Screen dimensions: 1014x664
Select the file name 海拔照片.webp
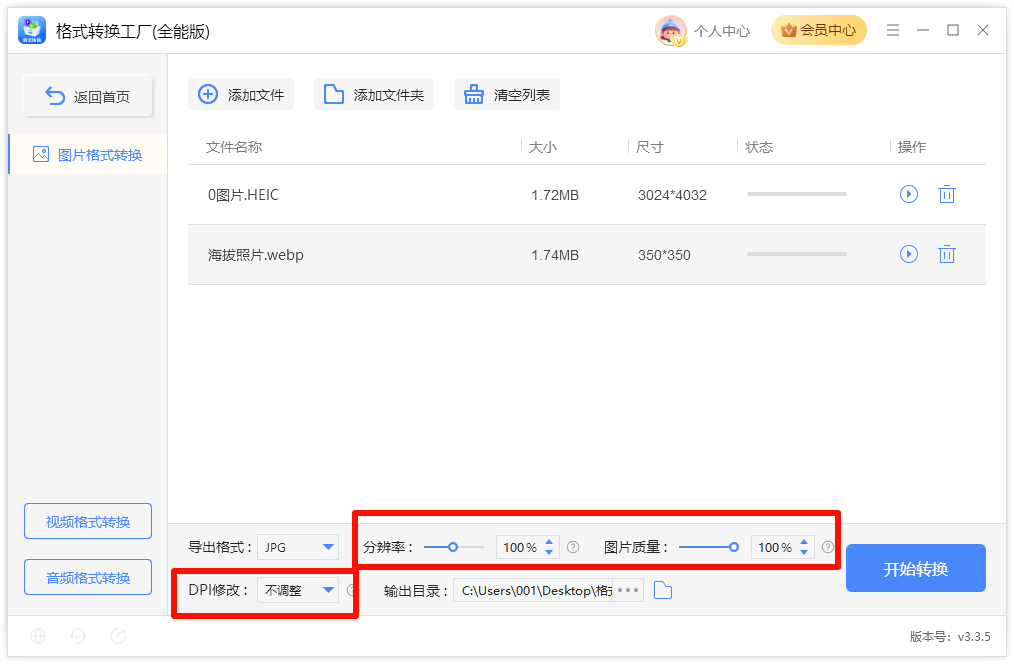click(x=255, y=255)
